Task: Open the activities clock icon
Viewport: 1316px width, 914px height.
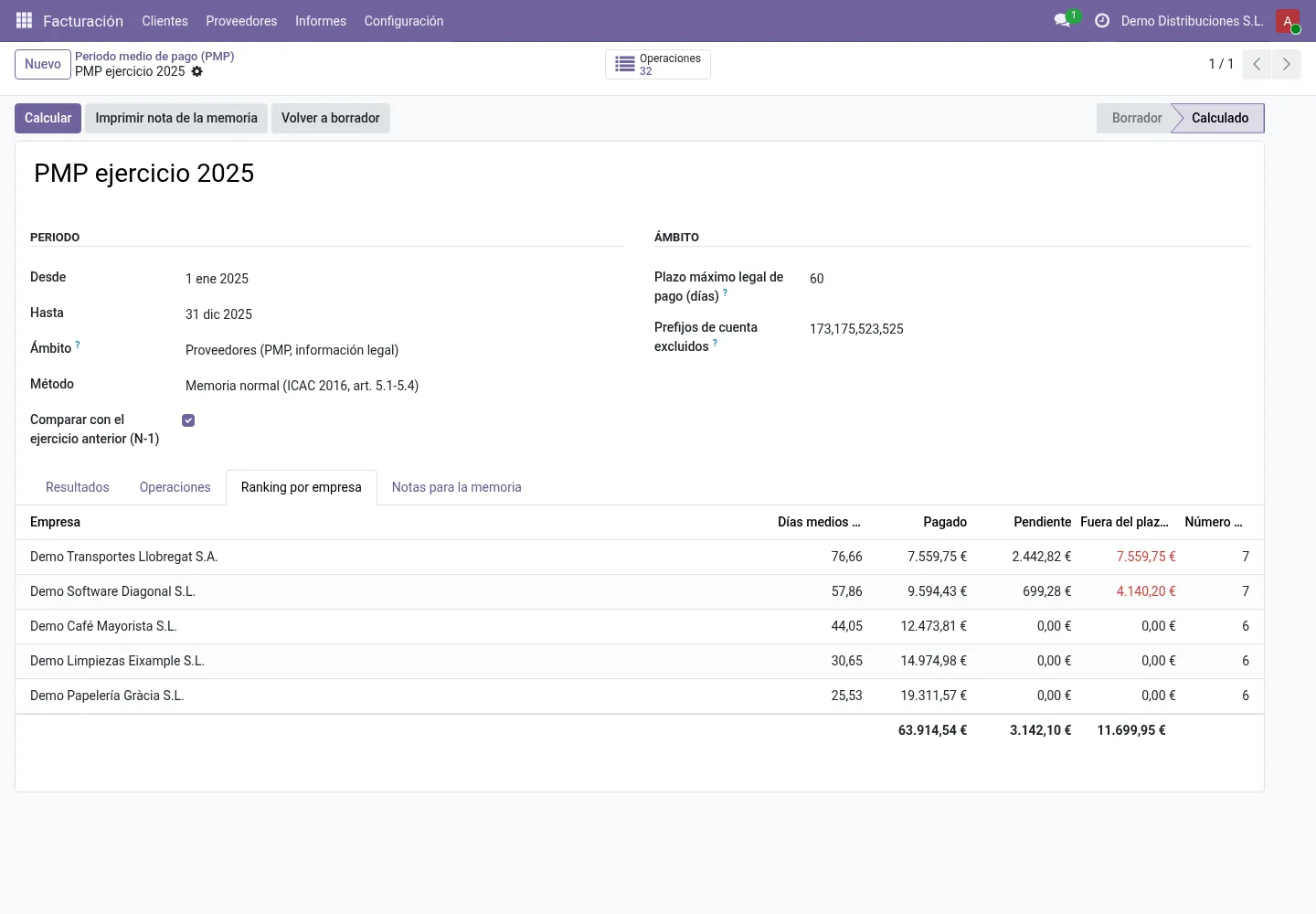Action: pos(1102,20)
